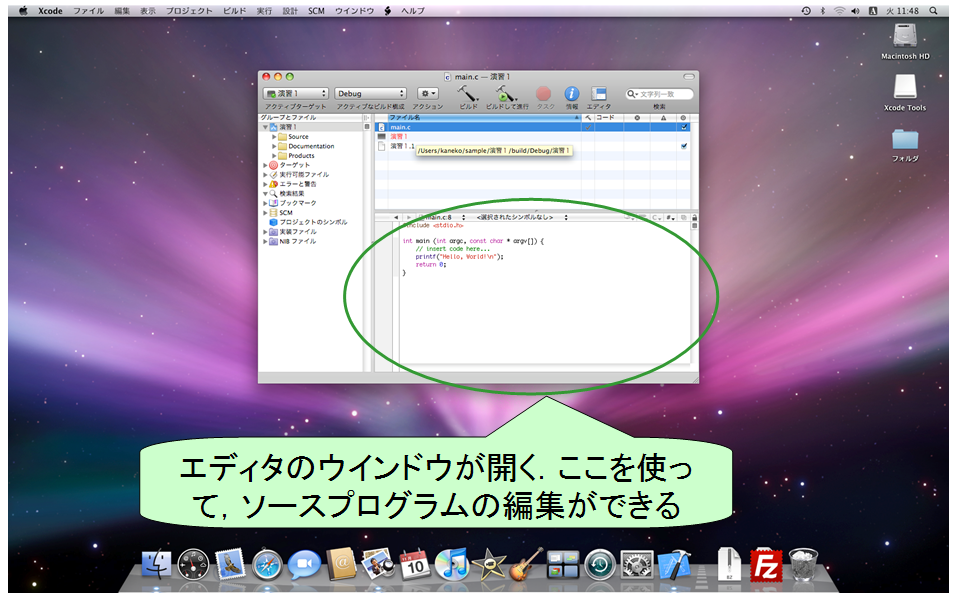Open Finder from the Dock
Image resolution: width=956 pixels, height=602 pixels.
(x=157, y=564)
